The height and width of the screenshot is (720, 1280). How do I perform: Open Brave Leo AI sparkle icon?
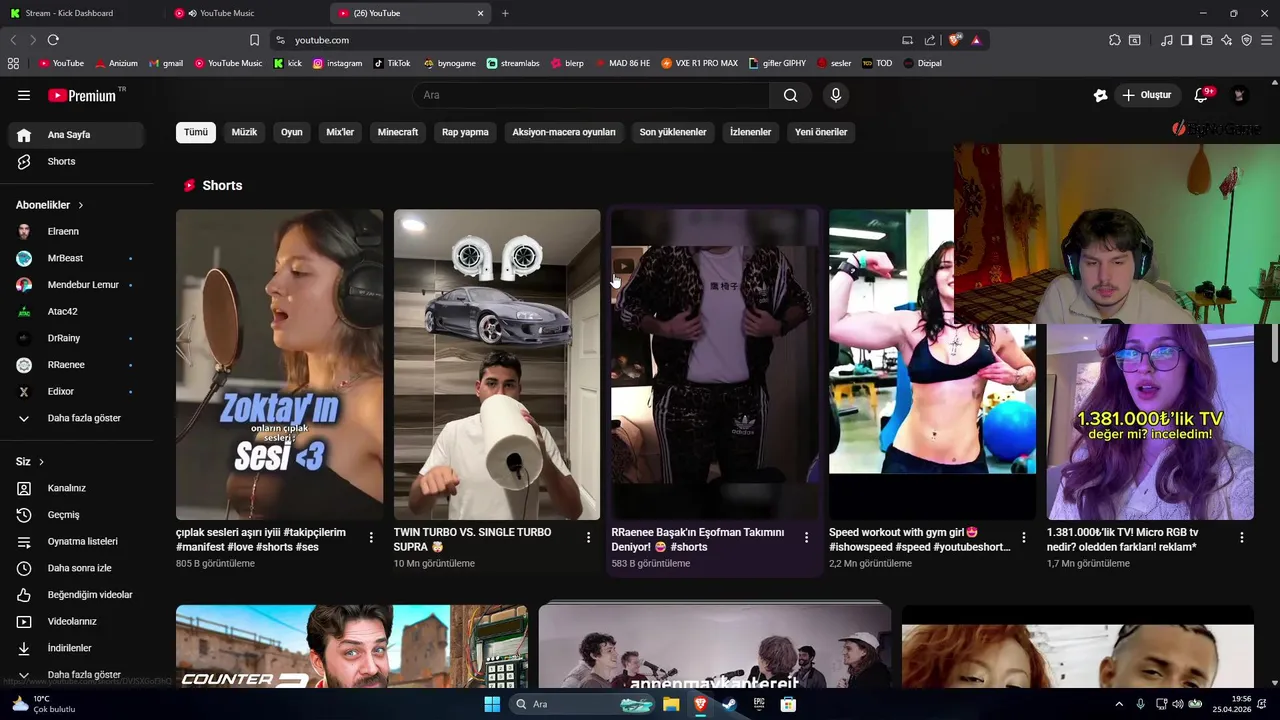tap(1226, 40)
